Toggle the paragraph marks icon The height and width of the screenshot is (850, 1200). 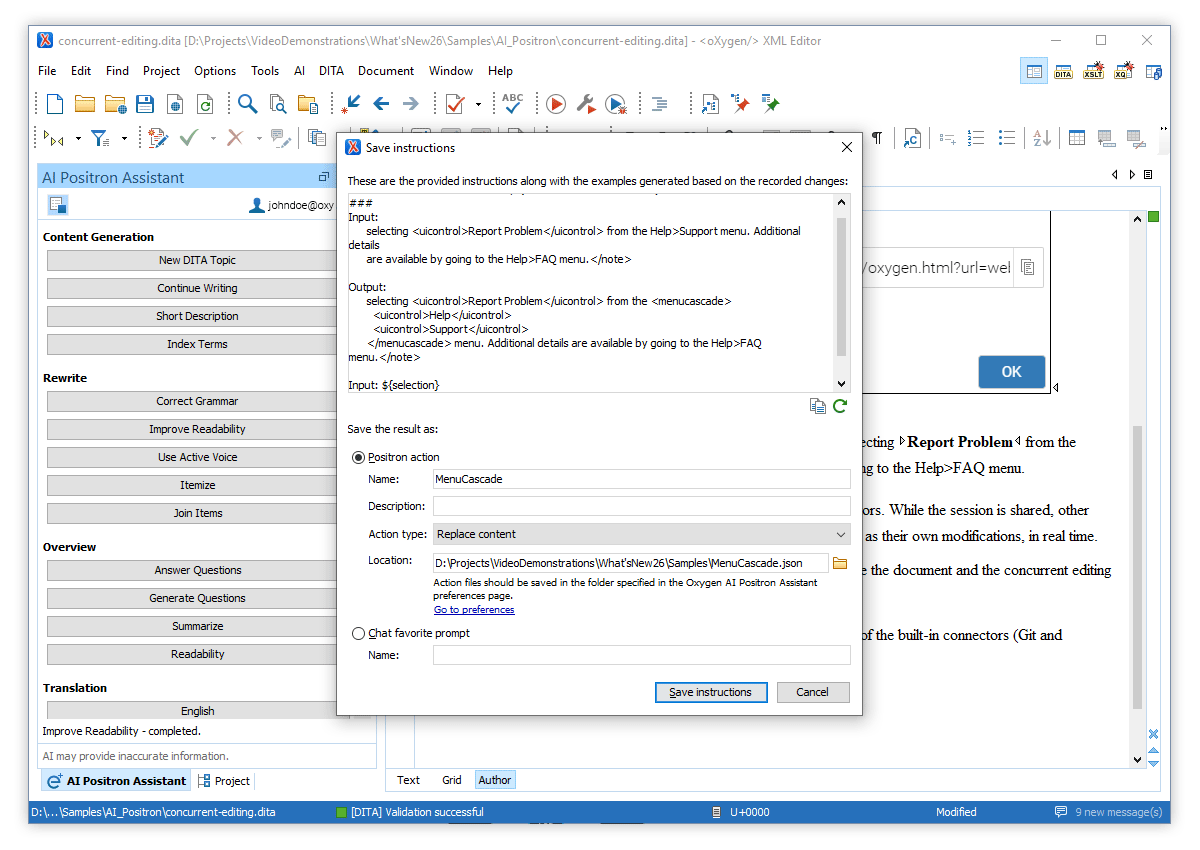tap(877, 138)
